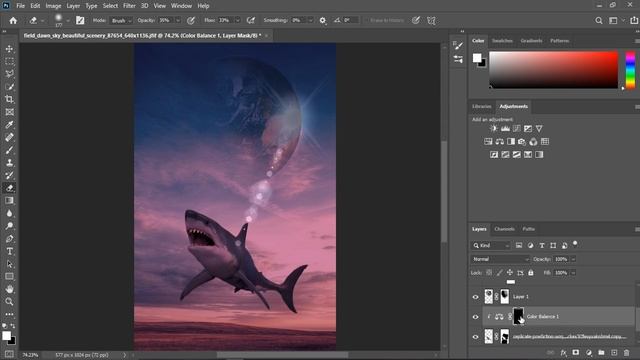Toggle lock transparent pixels
This screenshot has height=360, width=640.
[x=489, y=273]
